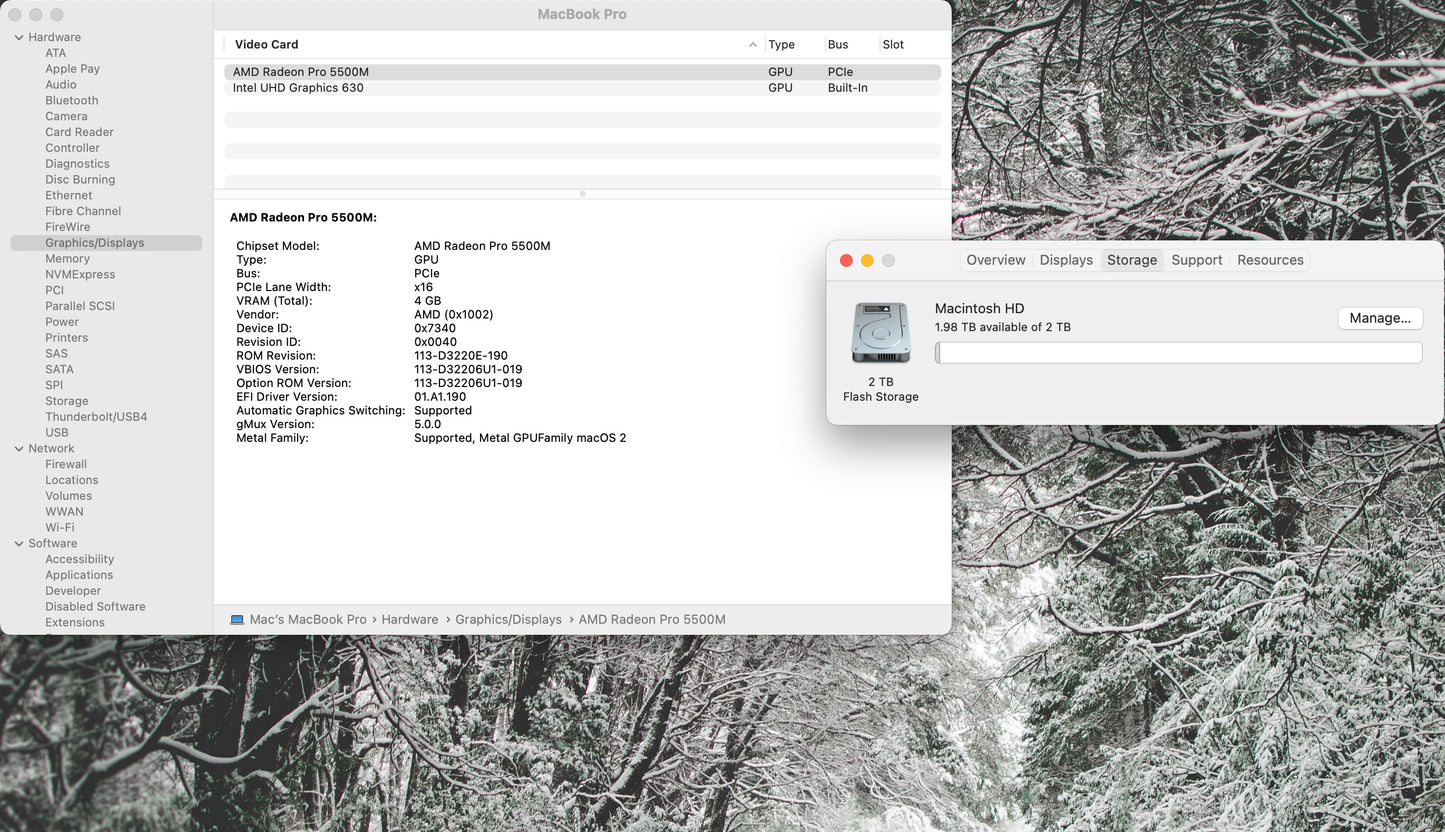Click Graphics/Displays in the breadcrumb path
The height and width of the screenshot is (832, 1445).
tap(508, 619)
